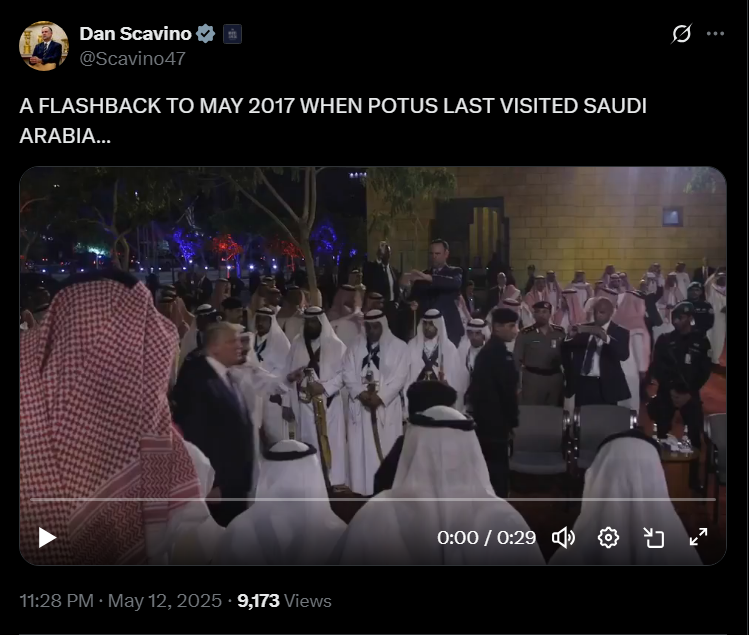Click the FLASHBACK TO MAY 2017 tweet text
The height and width of the screenshot is (635, 749).
333,121
